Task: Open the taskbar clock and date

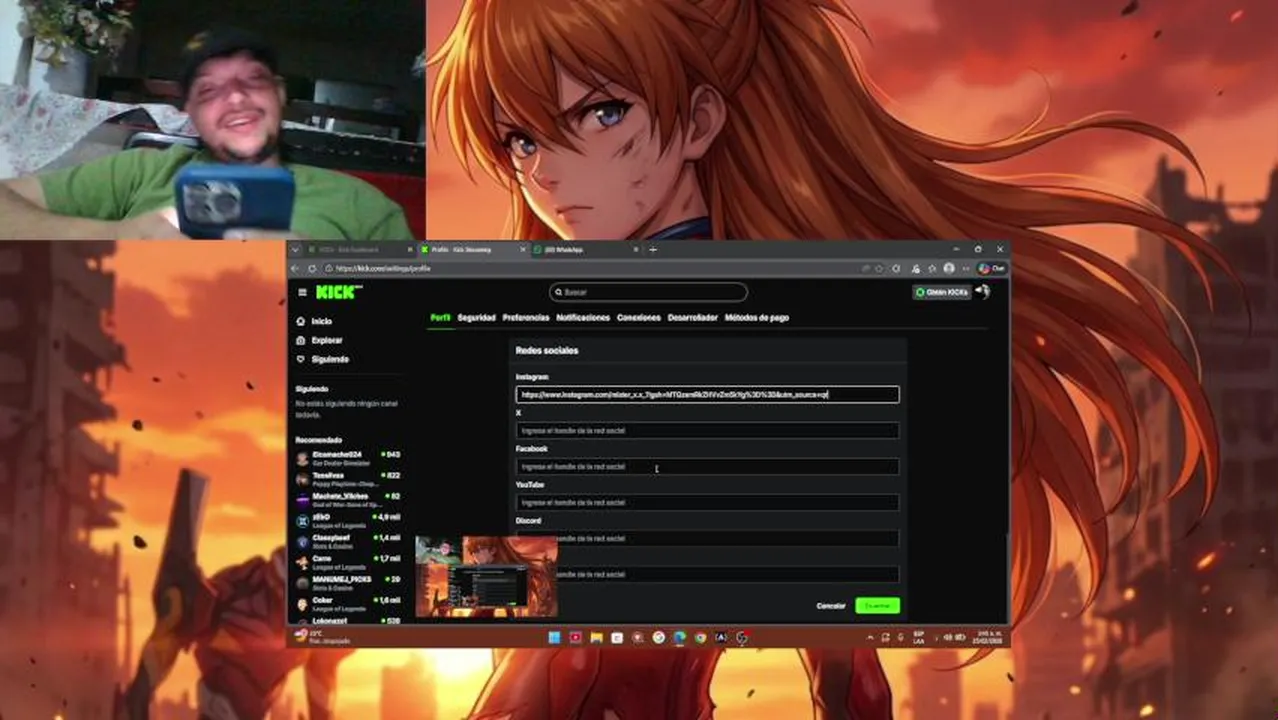Action: point(988,637)
